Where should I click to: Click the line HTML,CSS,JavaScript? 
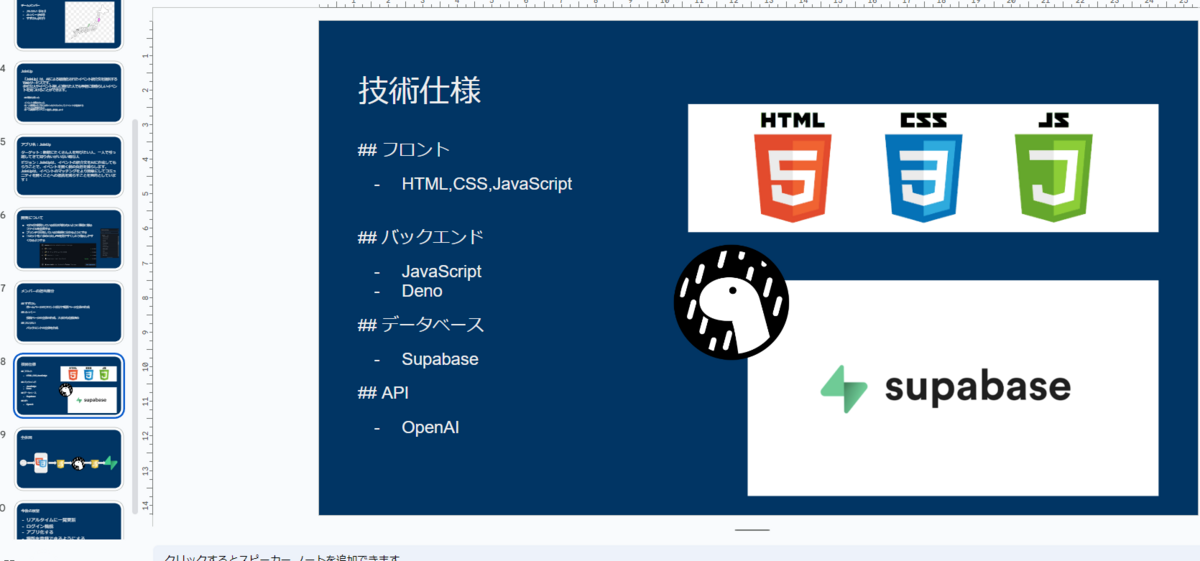[487, 184]
